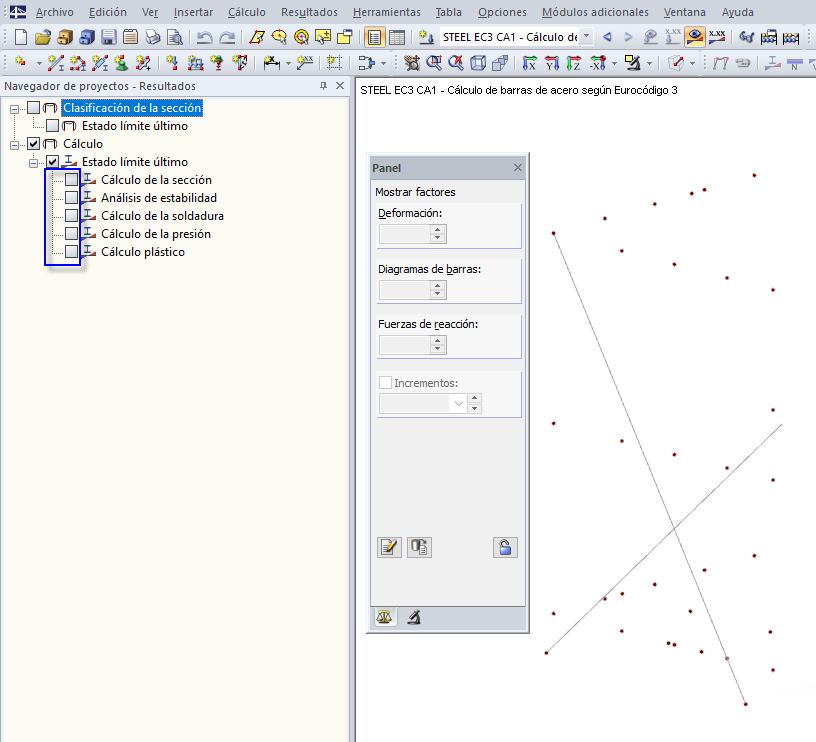This screenshot has height=742, width=816.
Task: Show result values with the x.xx icon
Action: 717,36
